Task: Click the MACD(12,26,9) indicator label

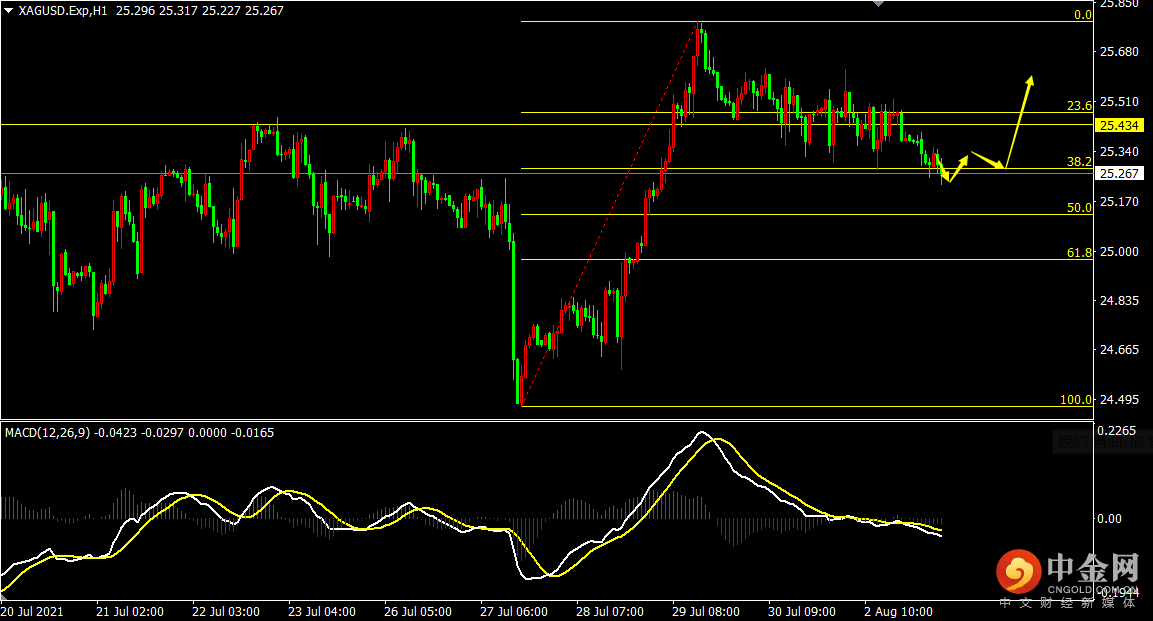Action: 48,433
